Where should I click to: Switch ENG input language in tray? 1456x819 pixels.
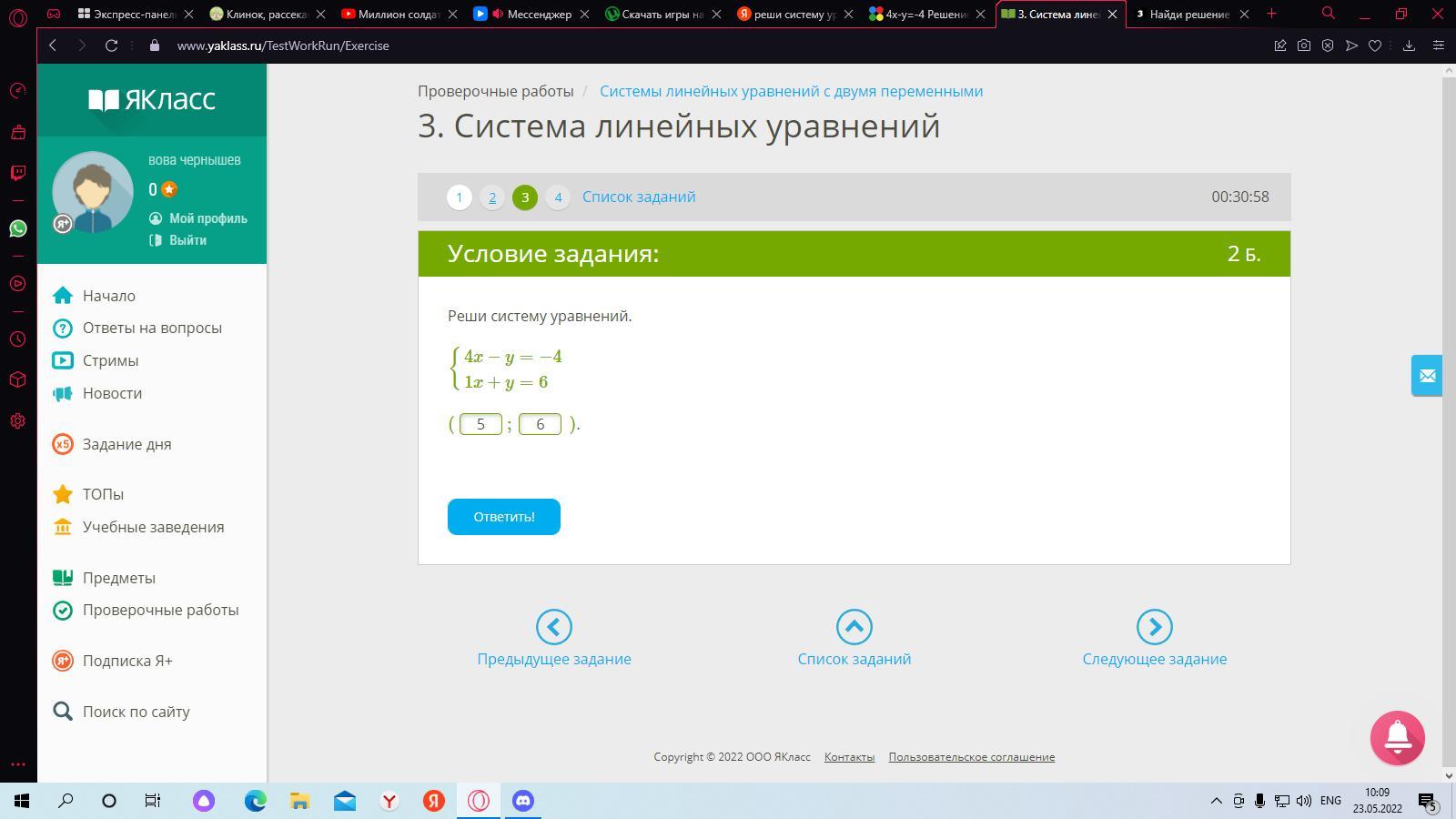pos(1330,801)
